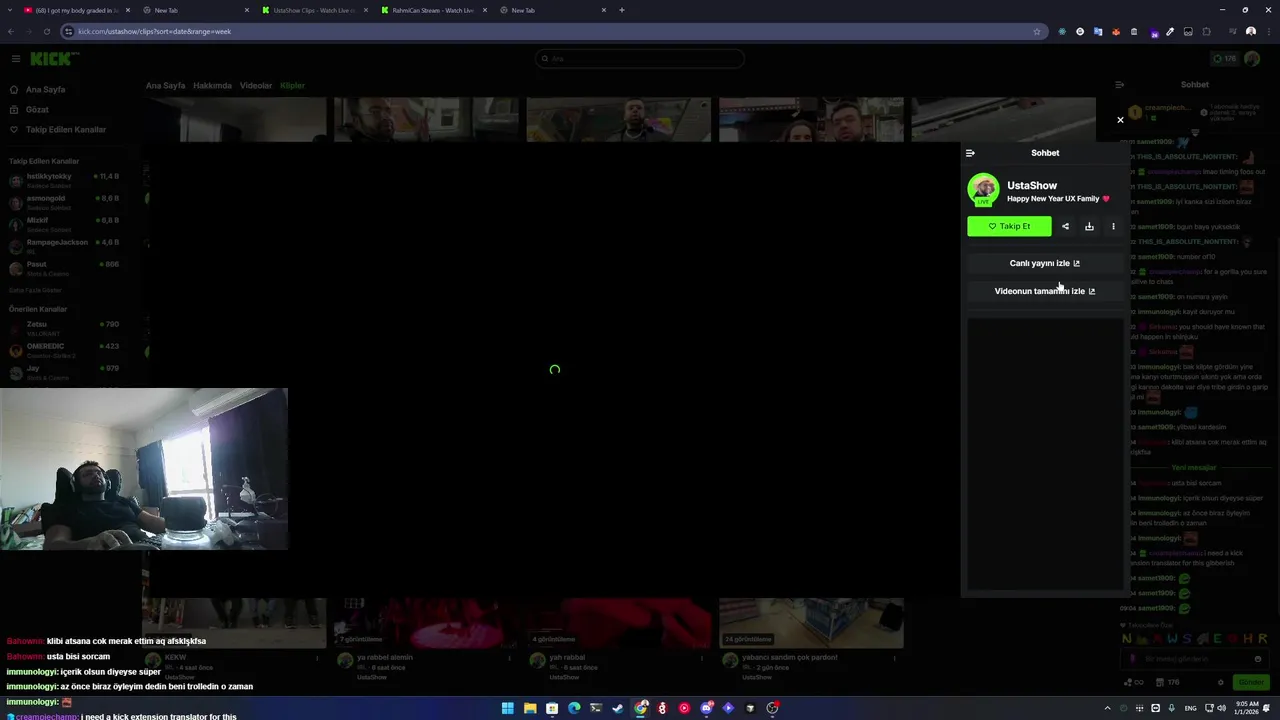Click the Takip Et follow button

tap(1009, 226)
